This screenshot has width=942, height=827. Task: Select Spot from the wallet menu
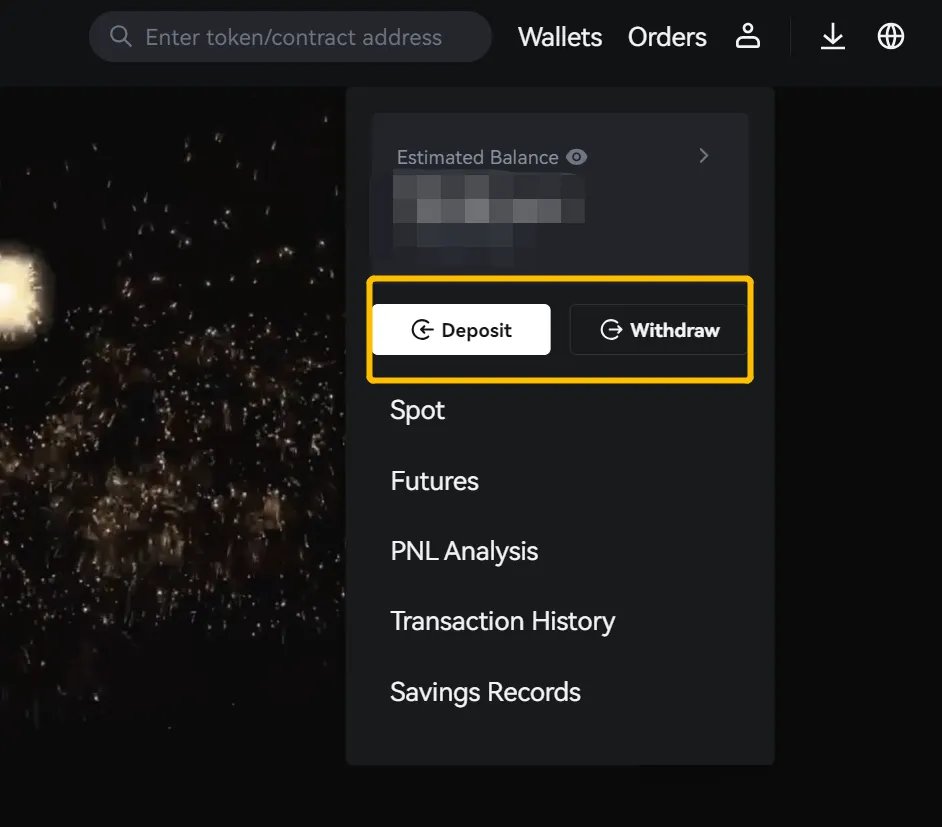click(x=418, y=410)
